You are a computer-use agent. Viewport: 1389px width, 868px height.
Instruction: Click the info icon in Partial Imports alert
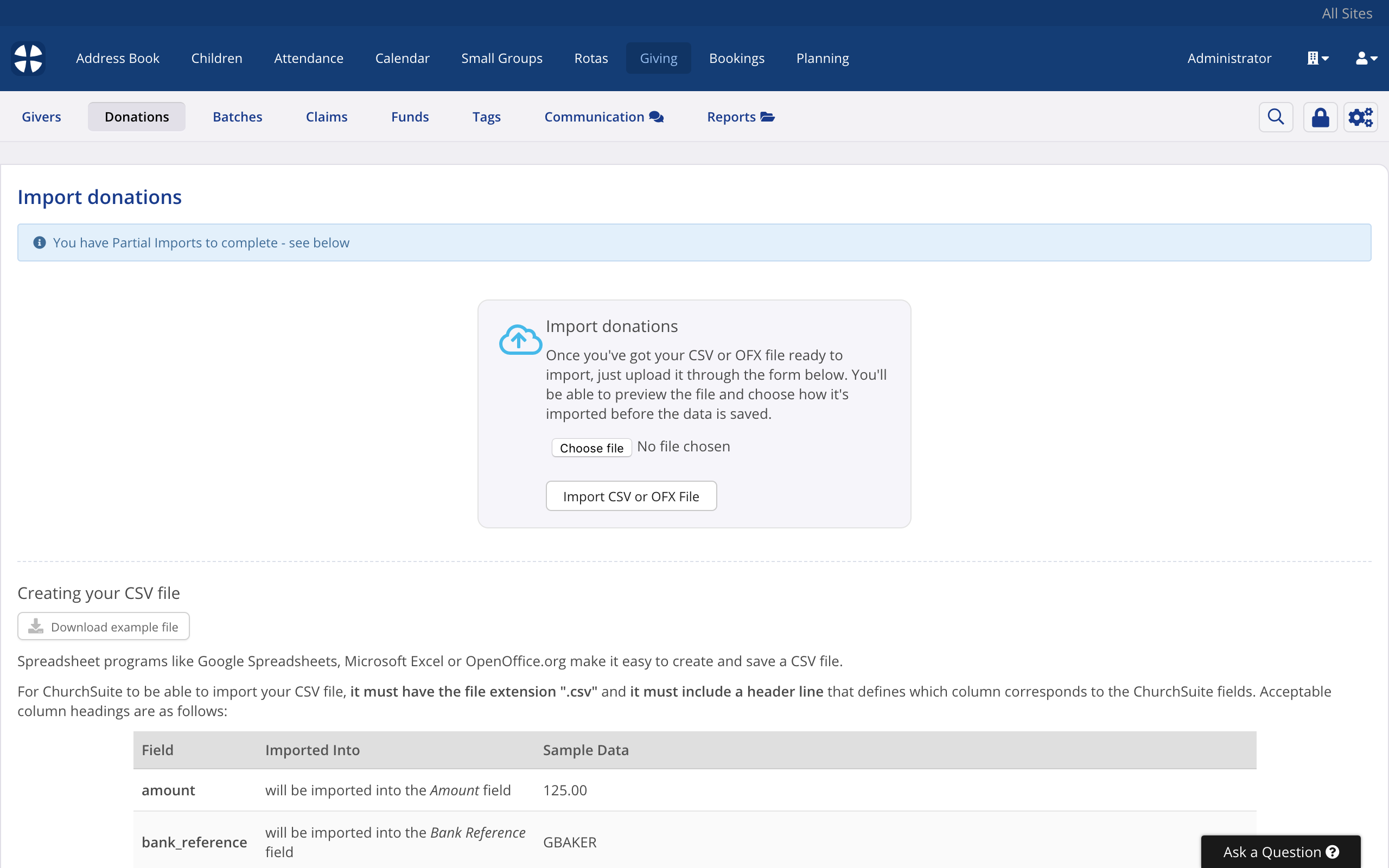point(40,243)
